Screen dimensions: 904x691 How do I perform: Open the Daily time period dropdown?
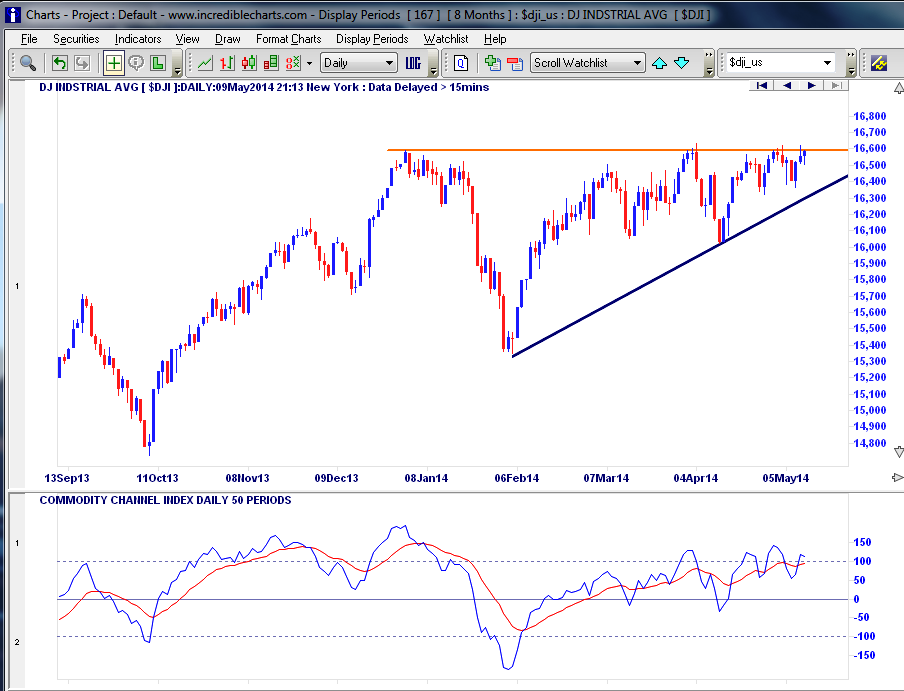[359, 63]
